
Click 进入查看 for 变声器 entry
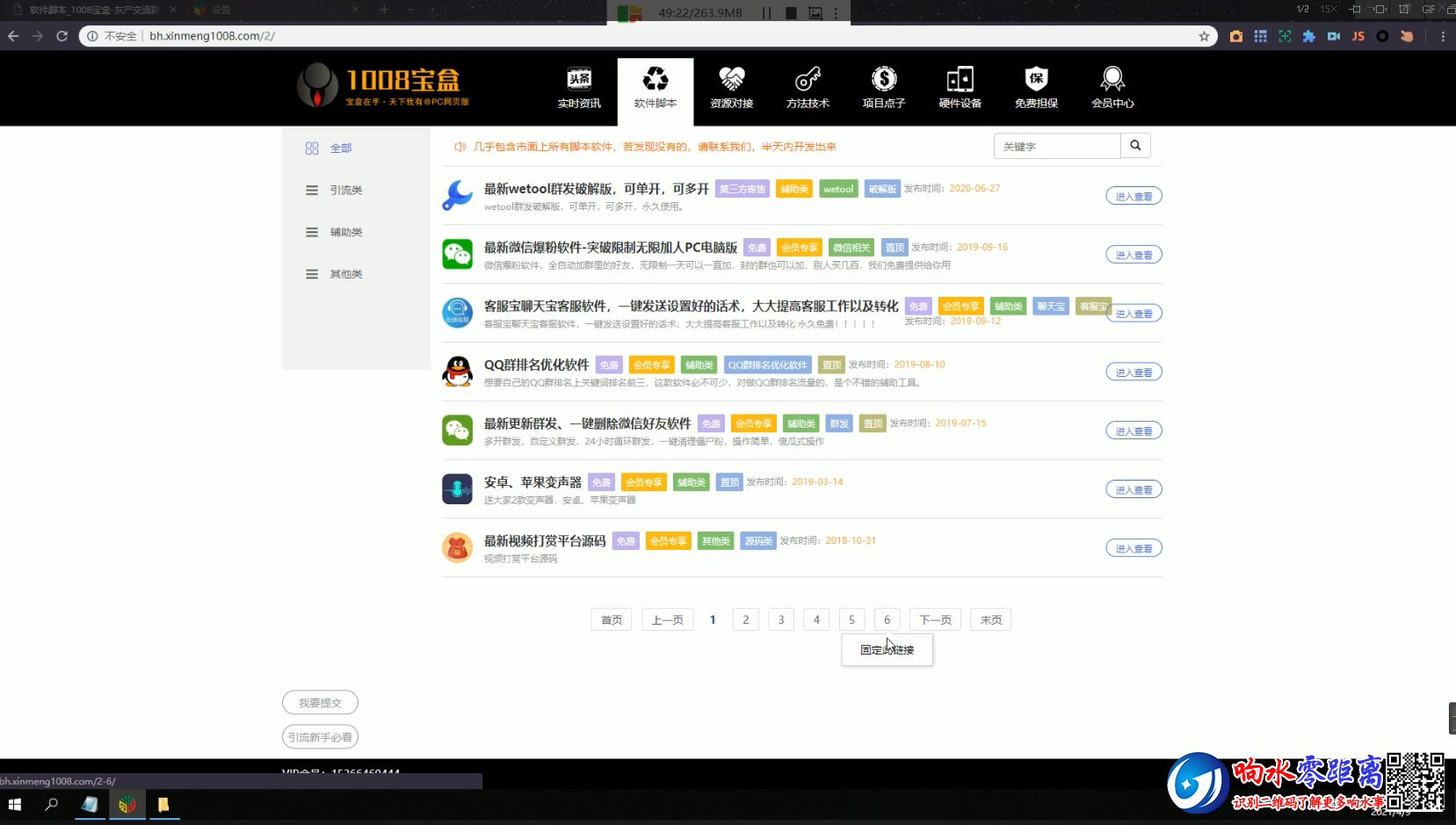point(1134,489)
